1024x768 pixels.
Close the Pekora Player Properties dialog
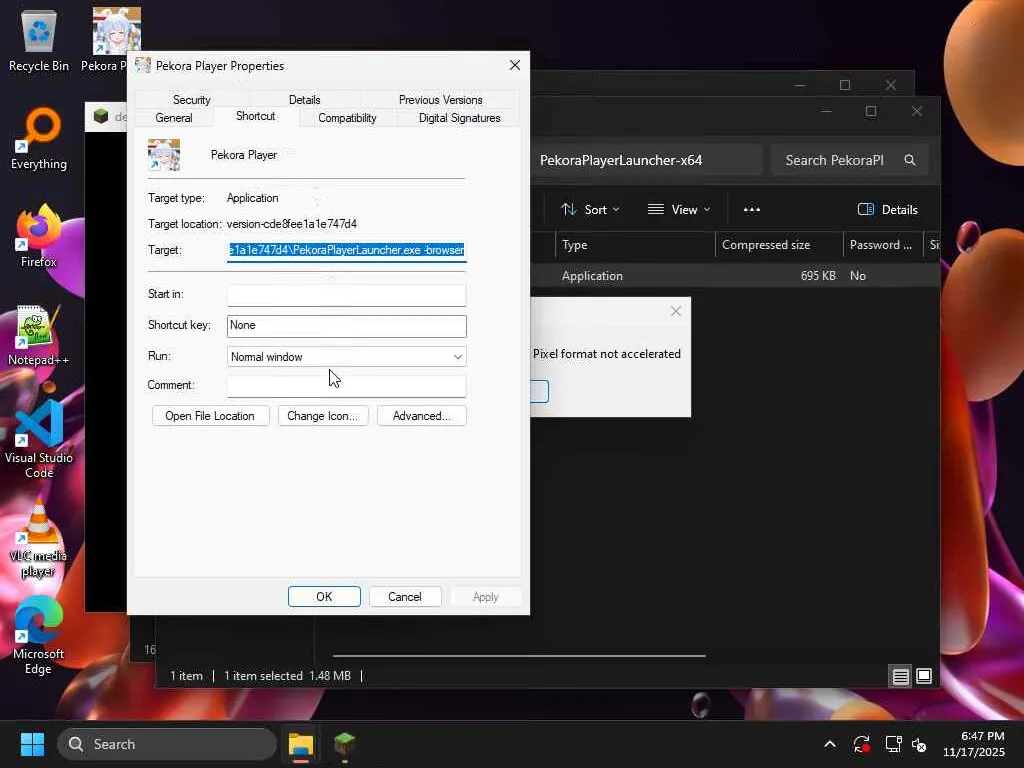pyautogui.click(x=515, y=65)
